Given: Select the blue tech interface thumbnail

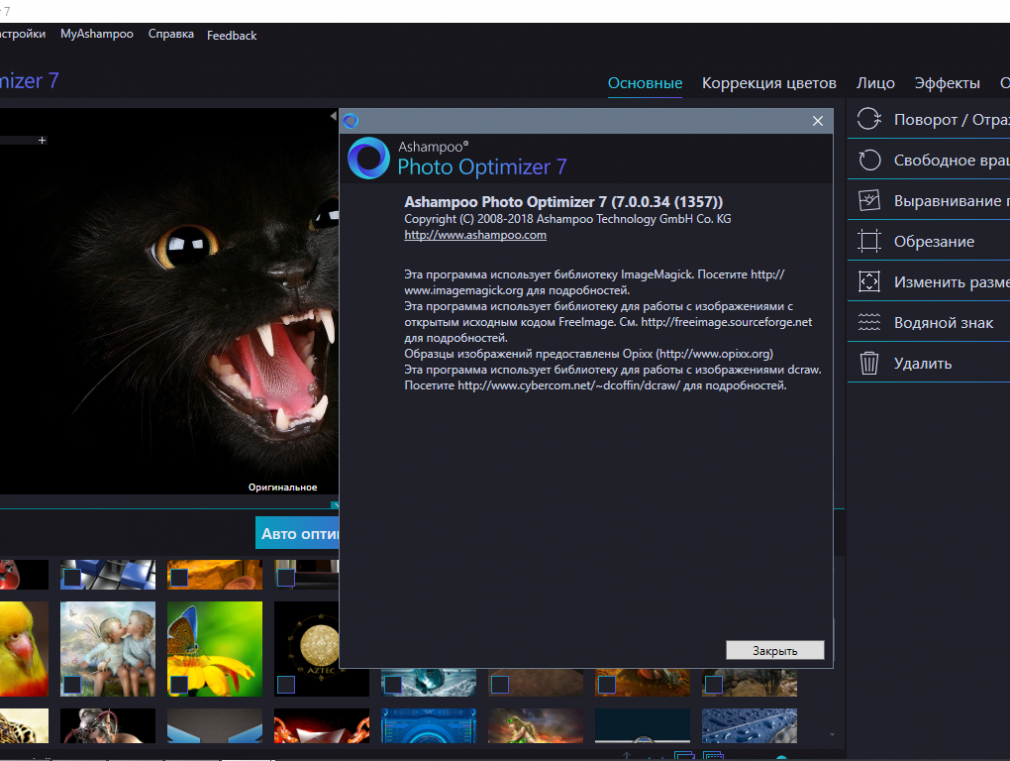Looking at the screenshot, I should point(428,726).
